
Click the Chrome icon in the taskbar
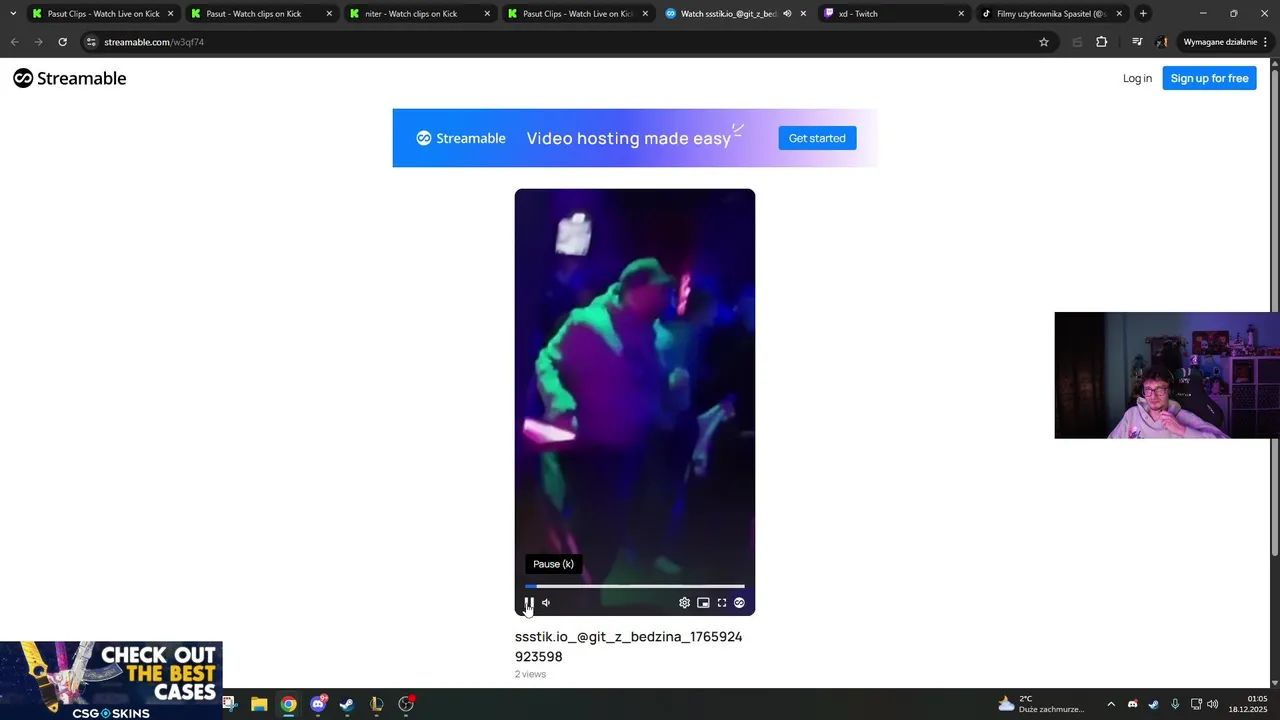(x=288, y=704)
